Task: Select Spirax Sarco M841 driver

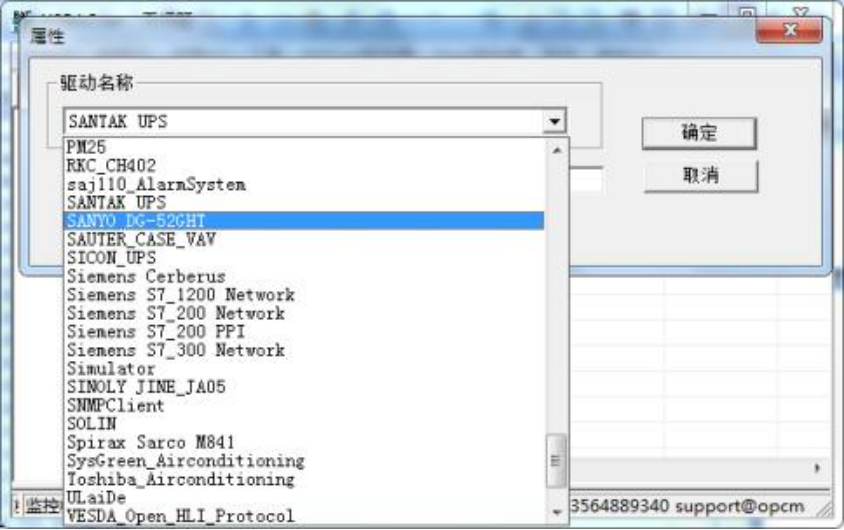Action: (x=304, y=442)
